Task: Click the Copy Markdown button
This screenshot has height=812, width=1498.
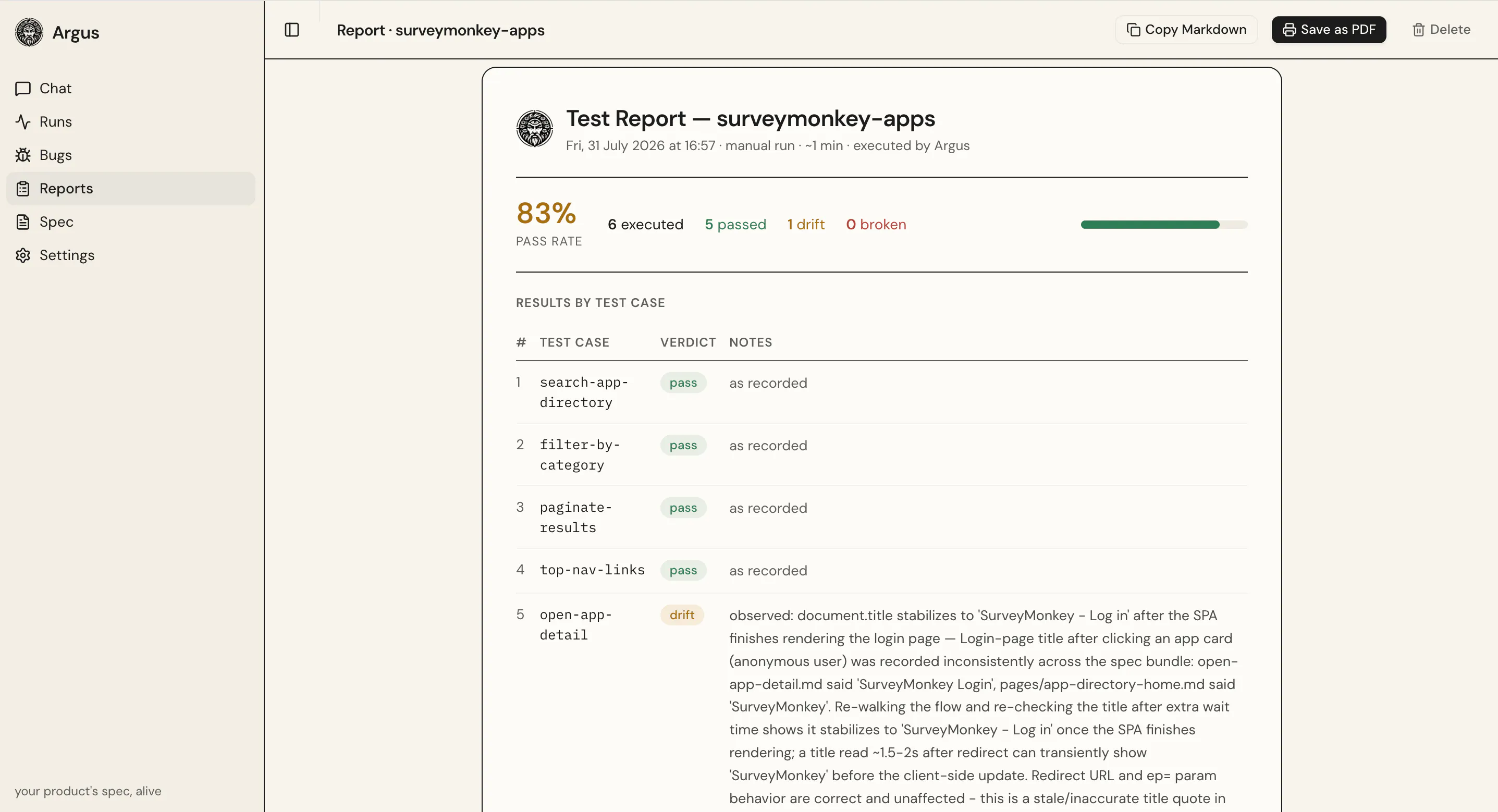Action: click(x=1186, y=30)
